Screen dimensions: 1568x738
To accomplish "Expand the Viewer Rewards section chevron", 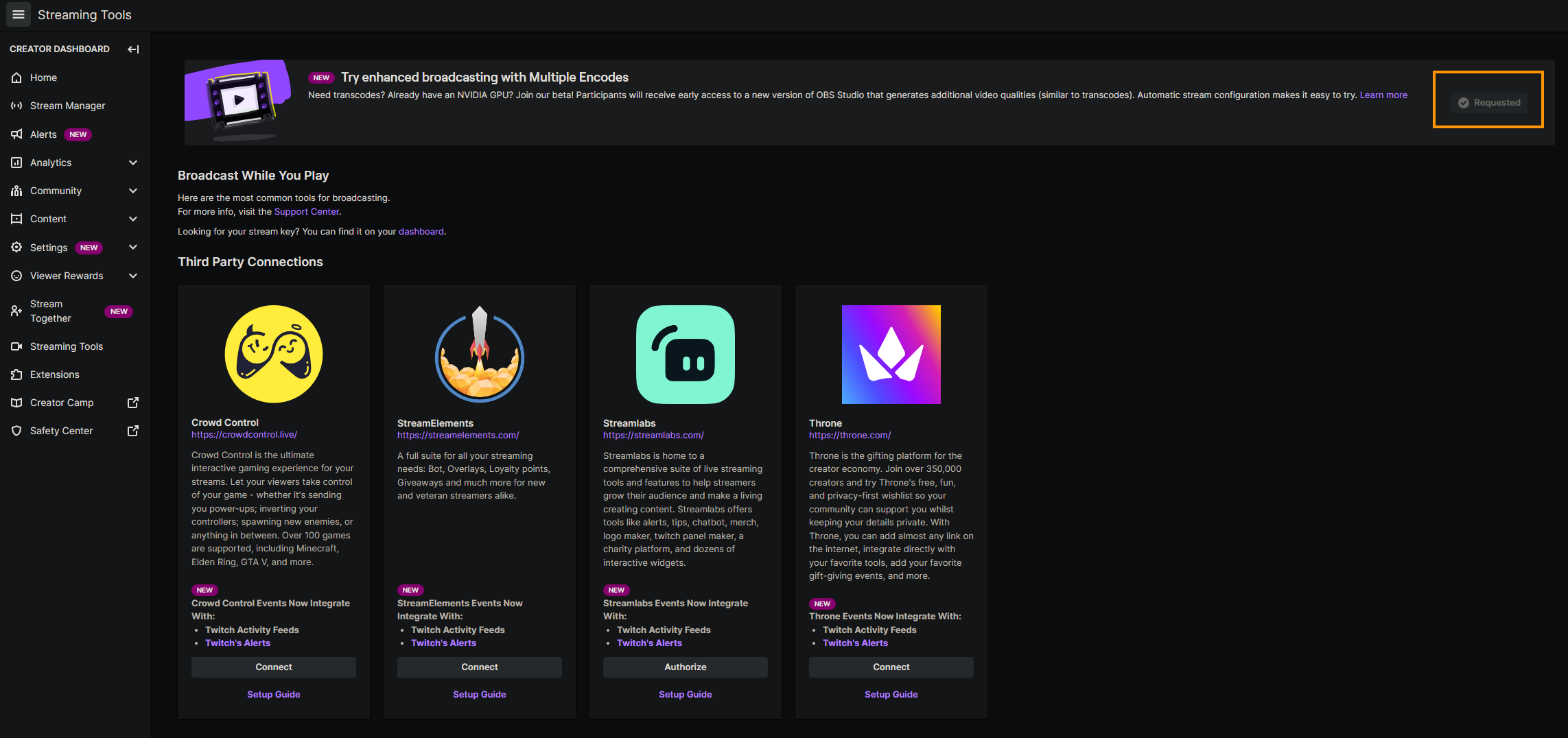I will [133, 276].
